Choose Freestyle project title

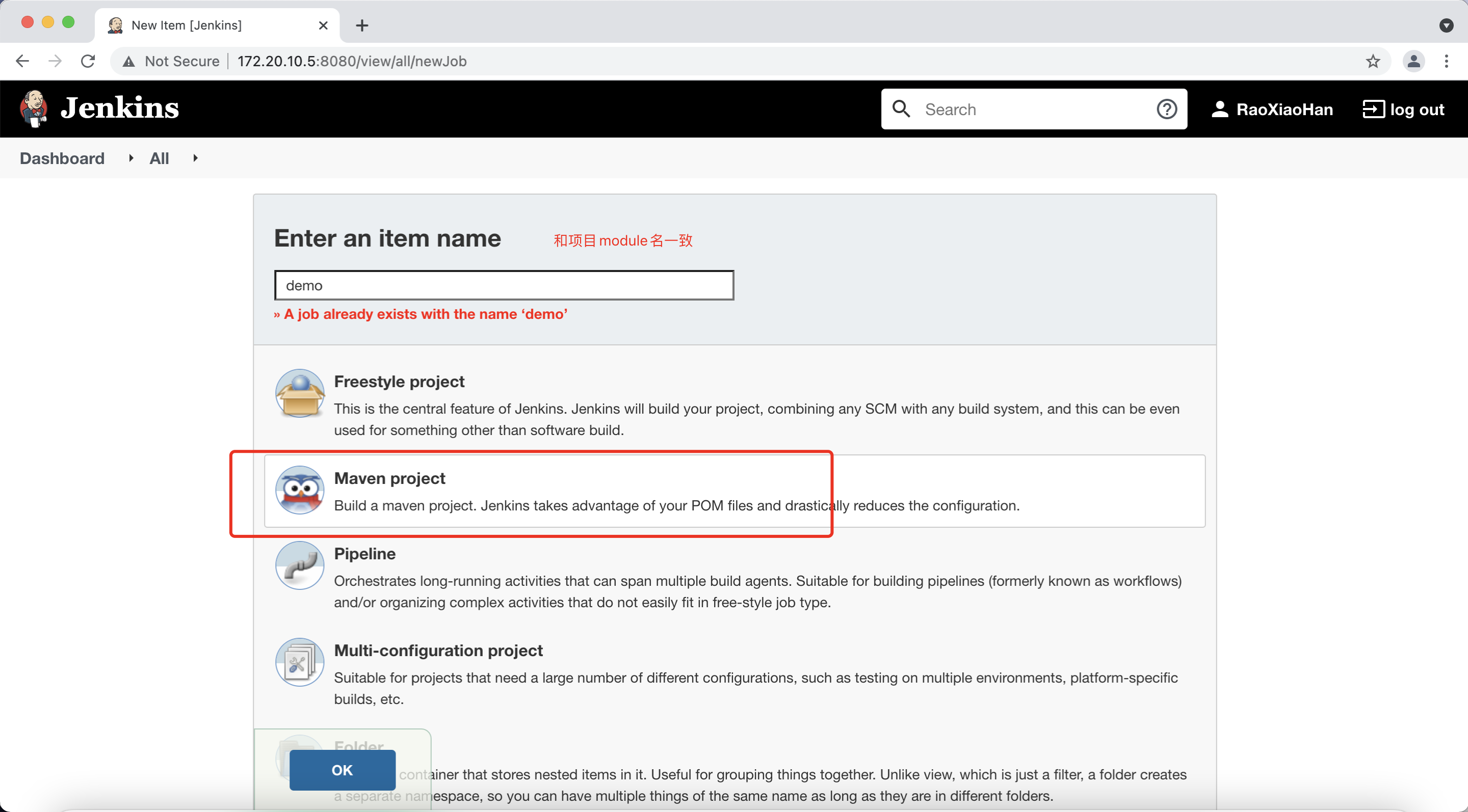click(399, 382)
